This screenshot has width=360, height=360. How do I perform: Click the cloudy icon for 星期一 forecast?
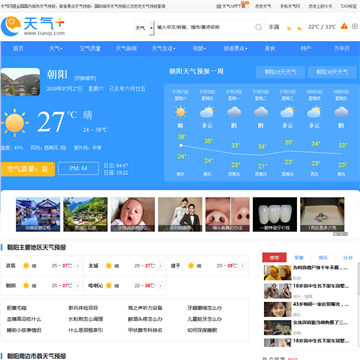(x=234, y=112)
